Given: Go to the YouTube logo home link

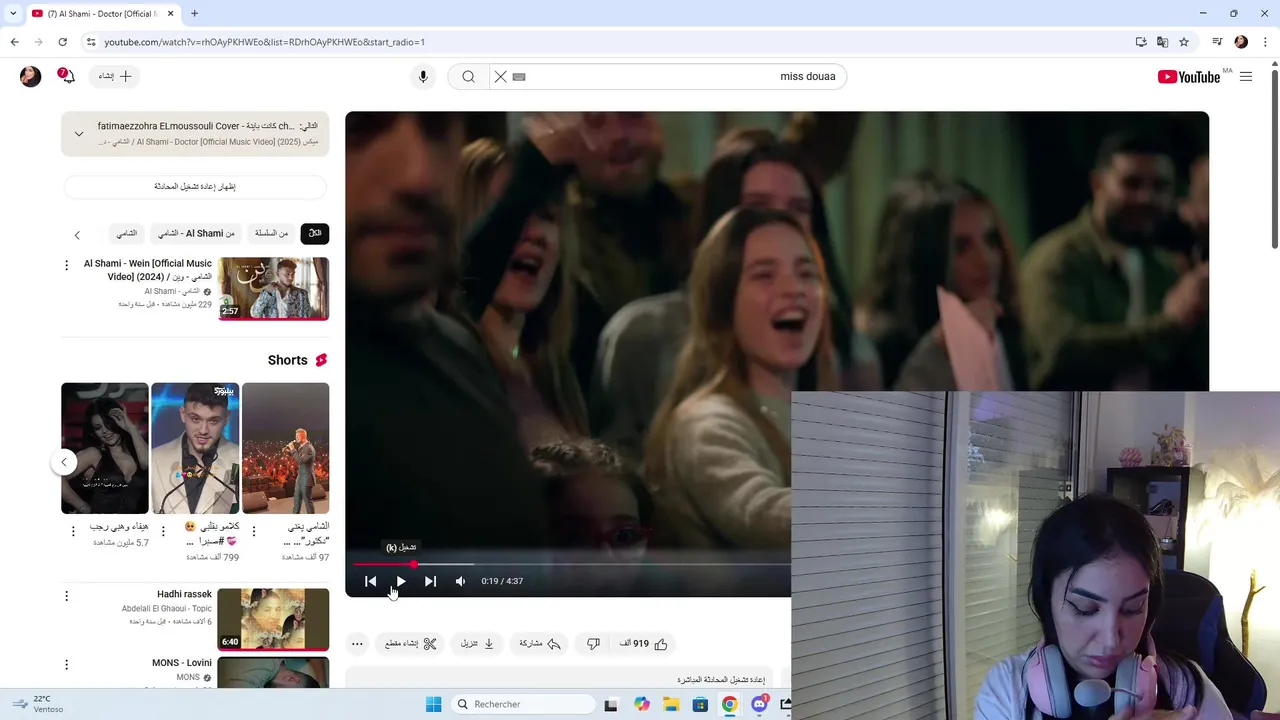Looking at the screenshot, I should (x=1189, y=77).
